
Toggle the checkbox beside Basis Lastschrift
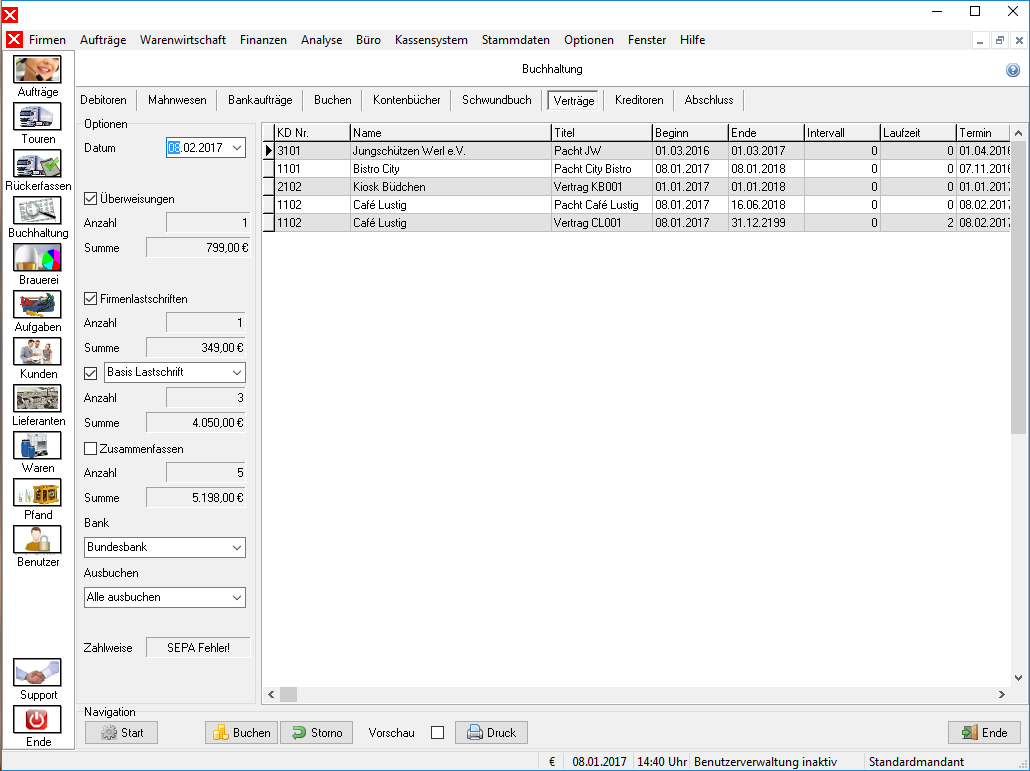91,373
